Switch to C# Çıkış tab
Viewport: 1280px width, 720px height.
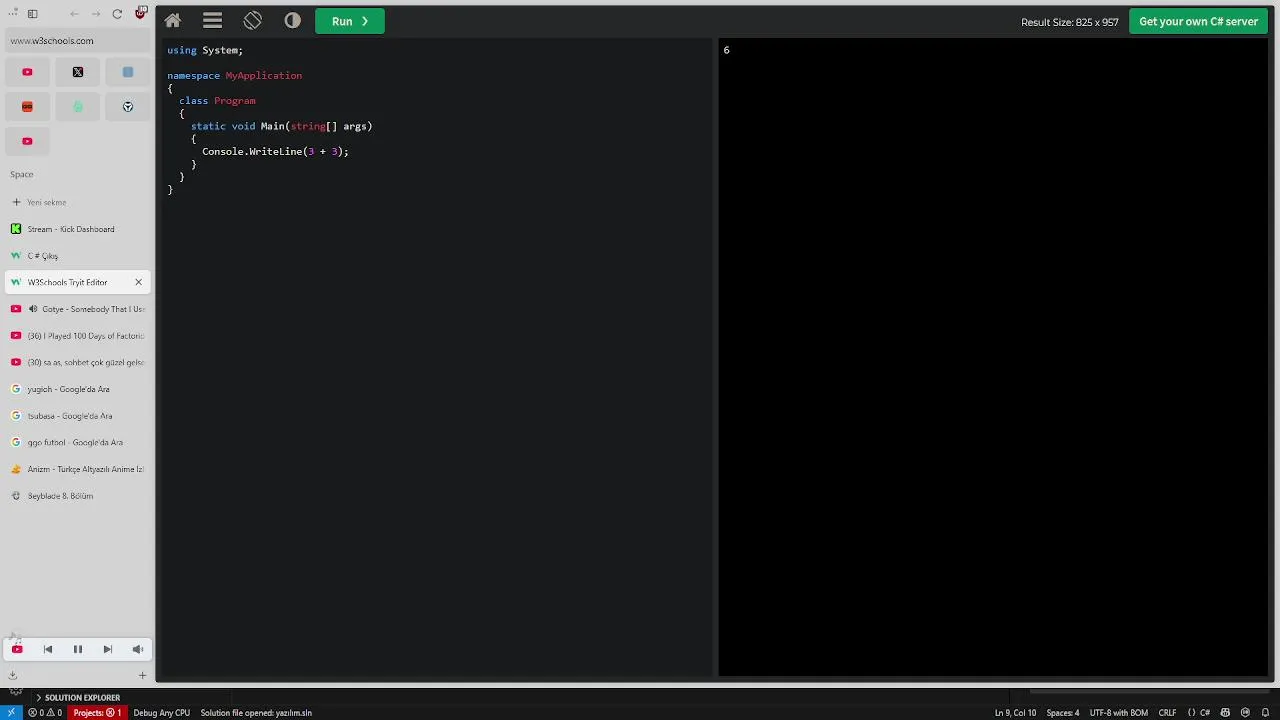click(x=78, y=256)
